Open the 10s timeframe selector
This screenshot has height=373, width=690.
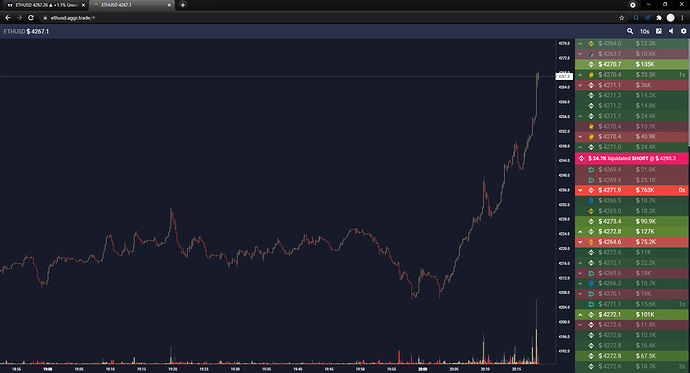pos(644,31)
